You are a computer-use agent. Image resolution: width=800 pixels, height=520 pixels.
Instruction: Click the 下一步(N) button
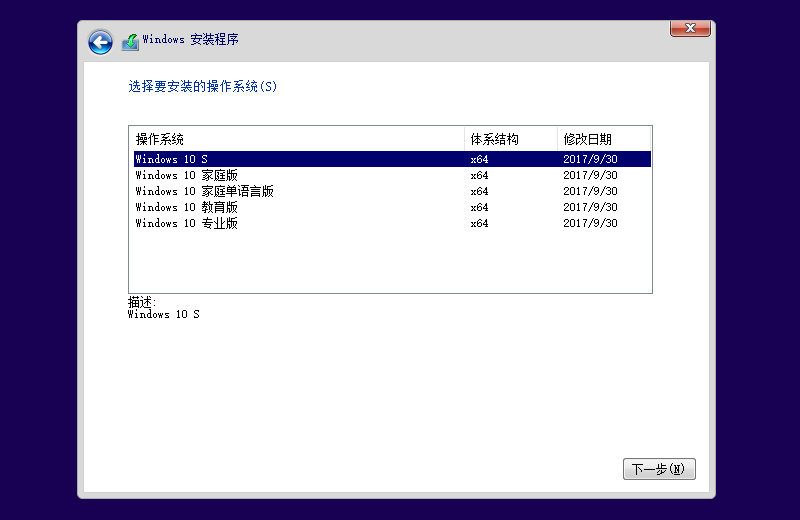[659, 468]
